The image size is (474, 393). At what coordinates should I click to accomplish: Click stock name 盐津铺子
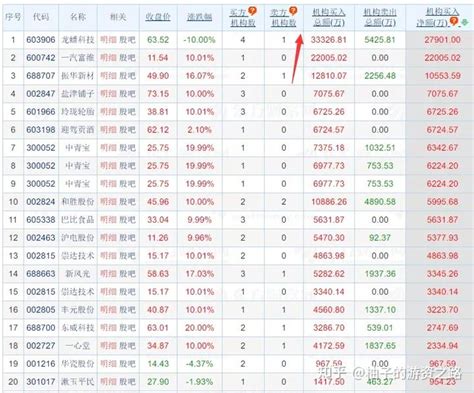click(78, 94)
